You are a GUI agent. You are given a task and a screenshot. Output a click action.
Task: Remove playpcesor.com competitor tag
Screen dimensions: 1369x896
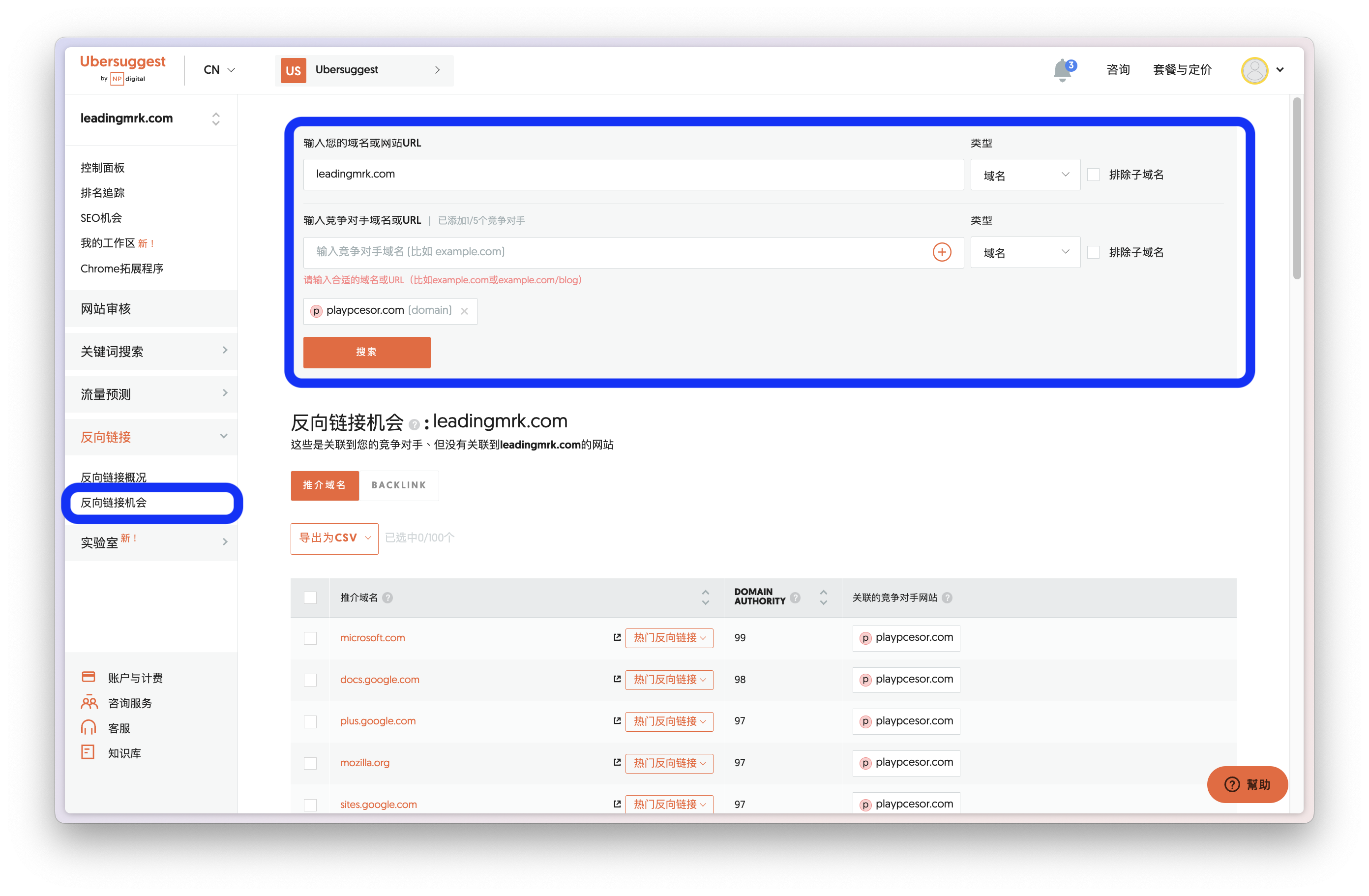464,311
